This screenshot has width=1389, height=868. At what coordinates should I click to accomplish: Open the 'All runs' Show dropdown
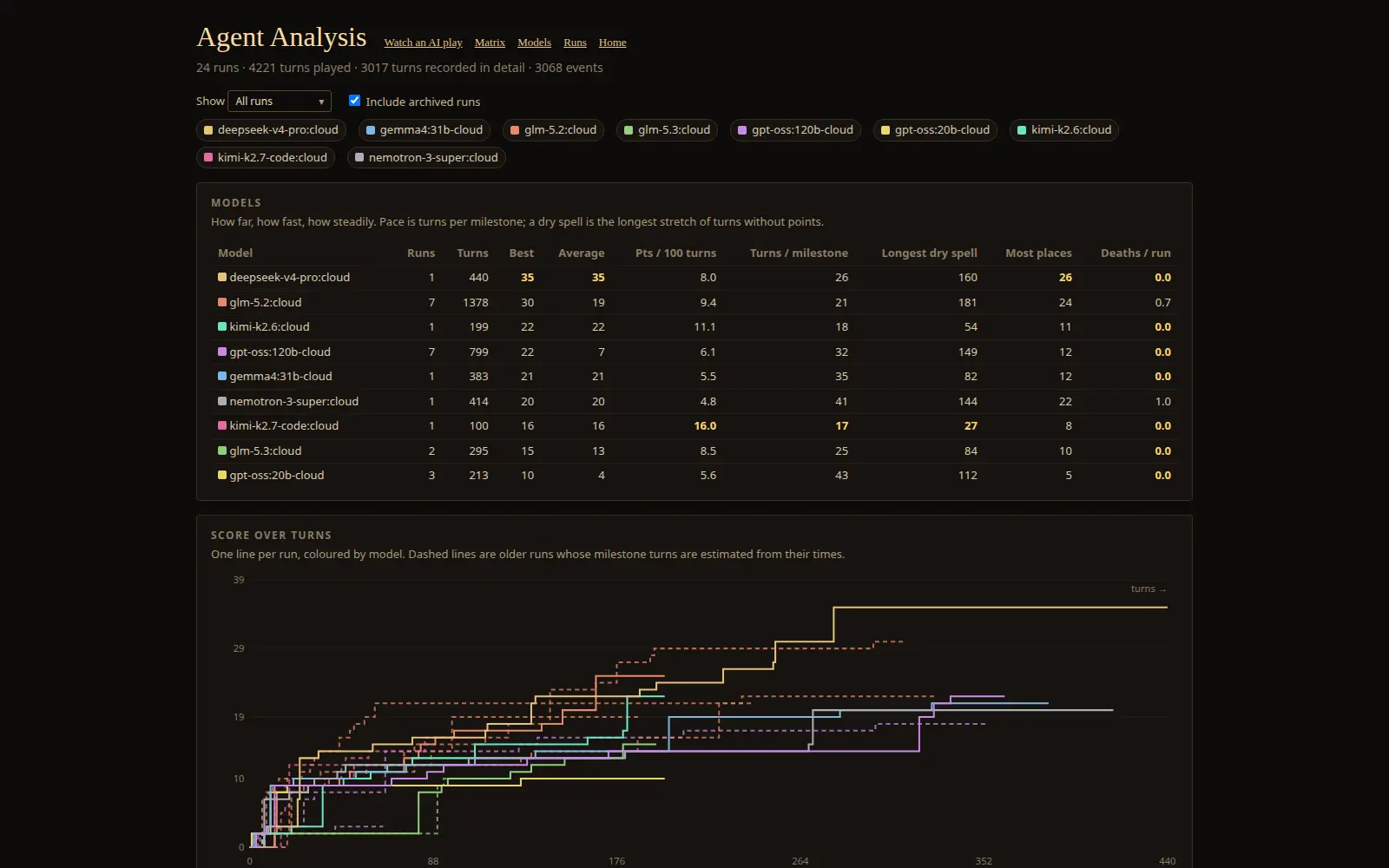pyautogui.click(x=280, y=102)
